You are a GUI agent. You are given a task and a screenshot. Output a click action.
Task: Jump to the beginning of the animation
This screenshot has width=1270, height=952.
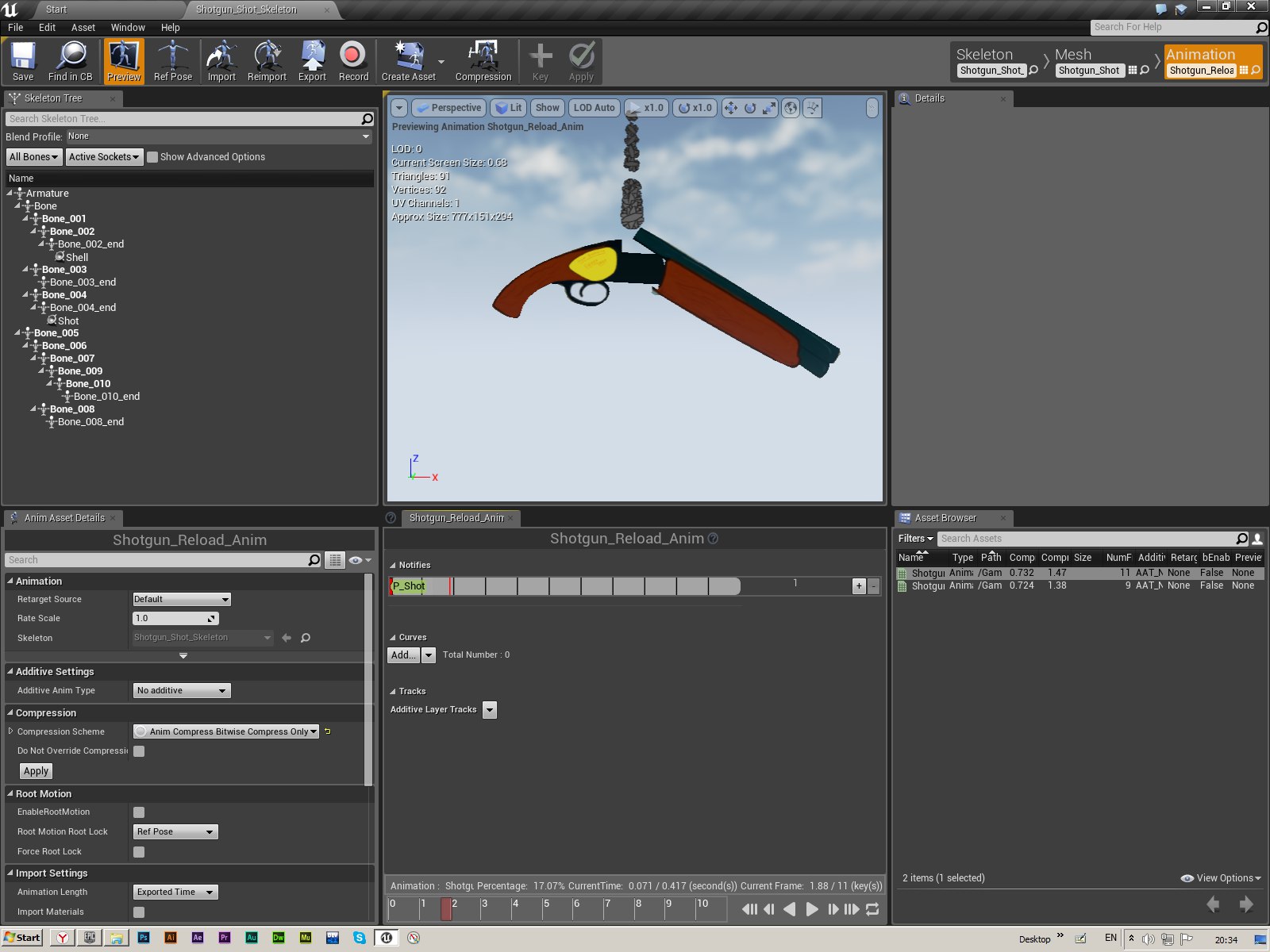coord(749,909)
